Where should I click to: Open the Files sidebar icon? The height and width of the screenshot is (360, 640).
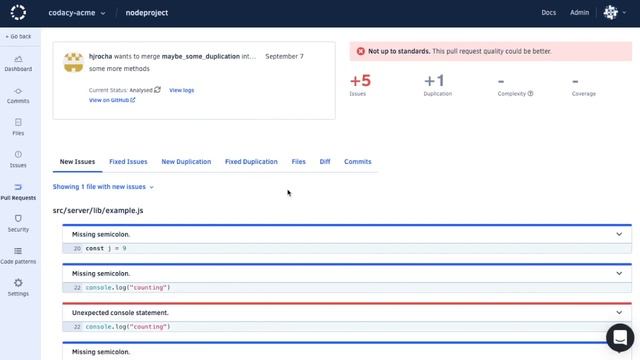point(18,122)
